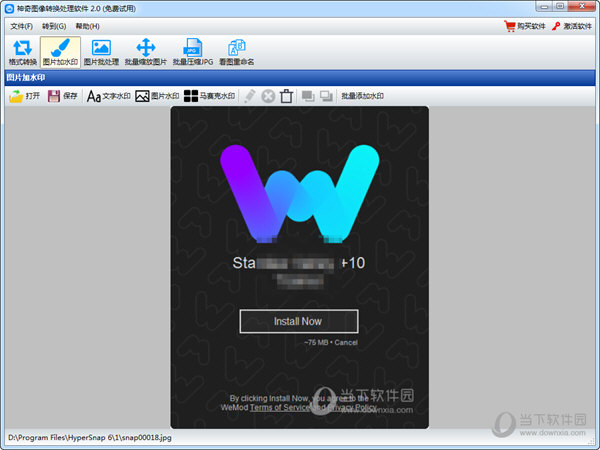The width and height of the screenshot is (600, 450).
Task: Click the application icon in title bar
Action: point(9,8)
